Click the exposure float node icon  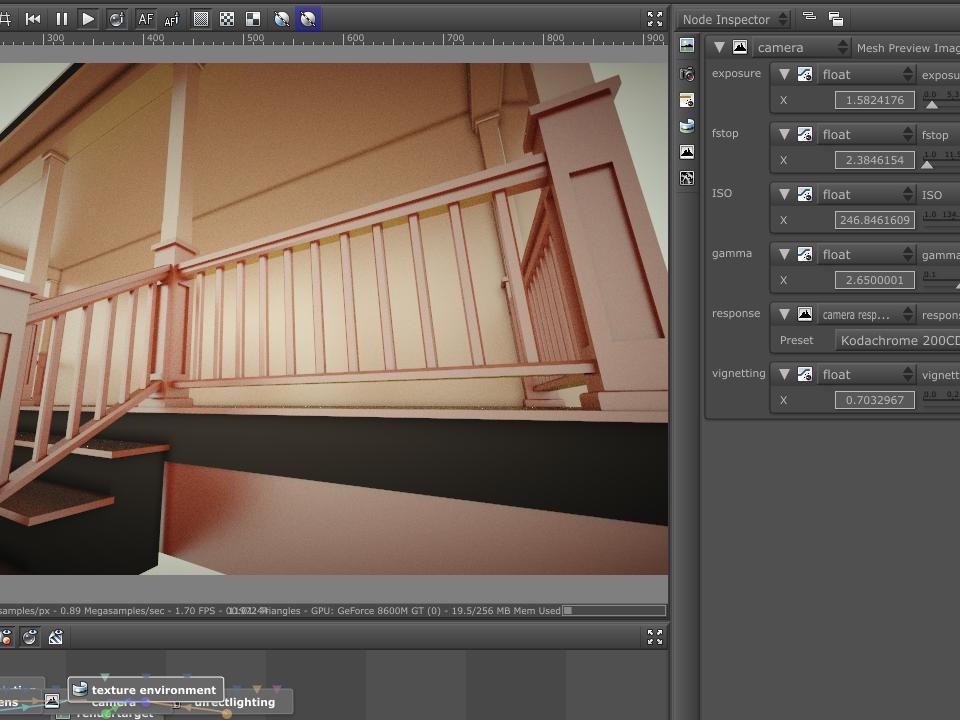804,74
